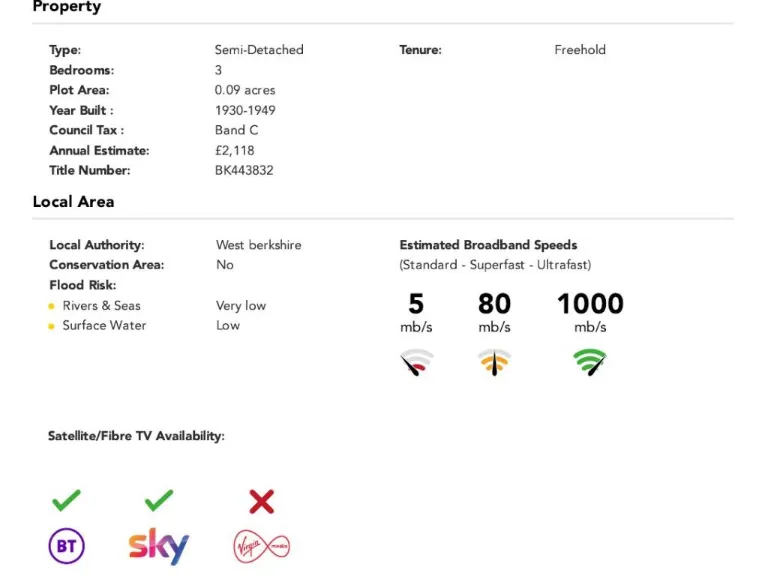Click the yellow dot beside Rivers & Seas

52,306
